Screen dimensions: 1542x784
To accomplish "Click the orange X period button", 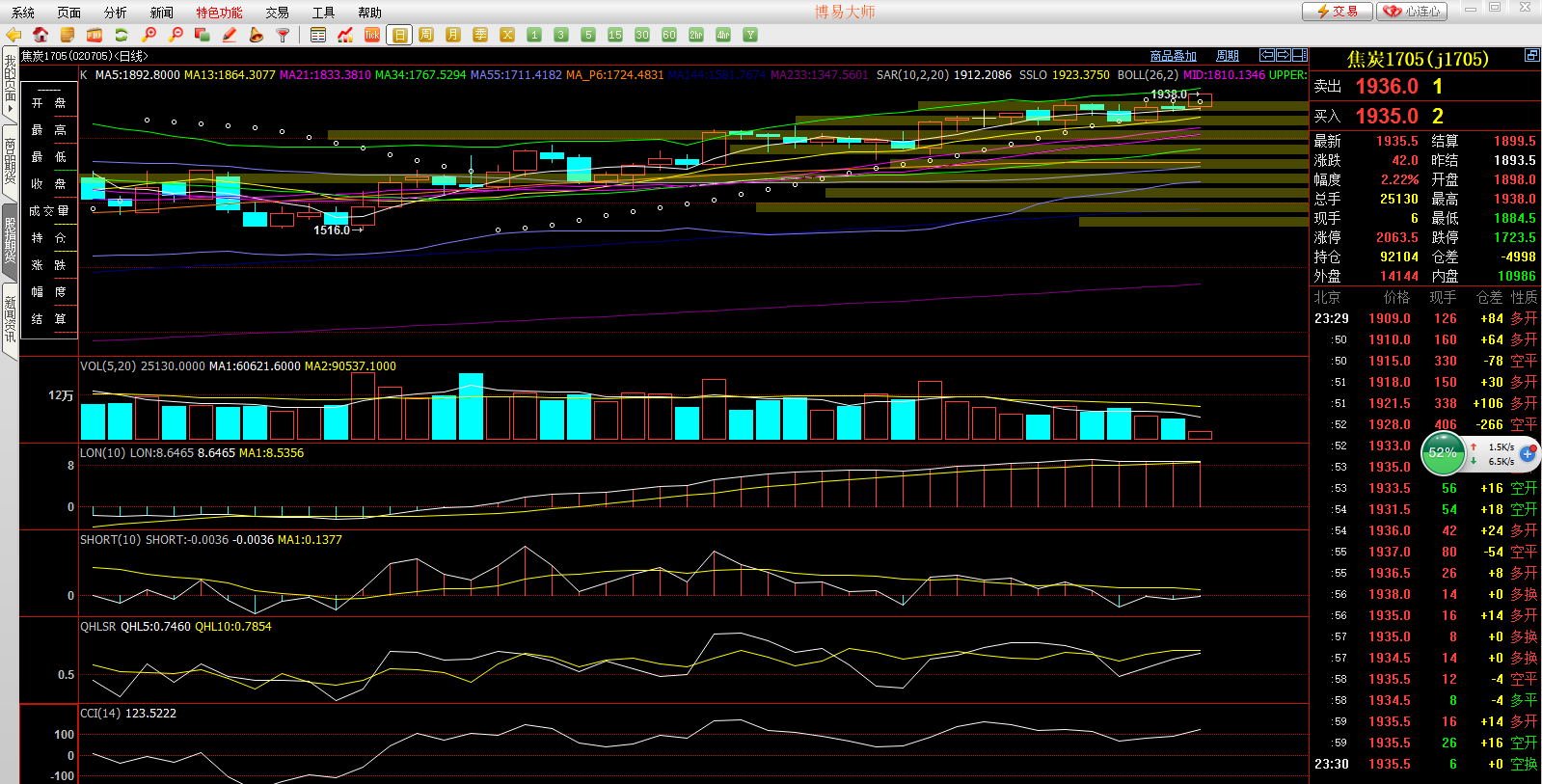I will click(x=507, y=35).
